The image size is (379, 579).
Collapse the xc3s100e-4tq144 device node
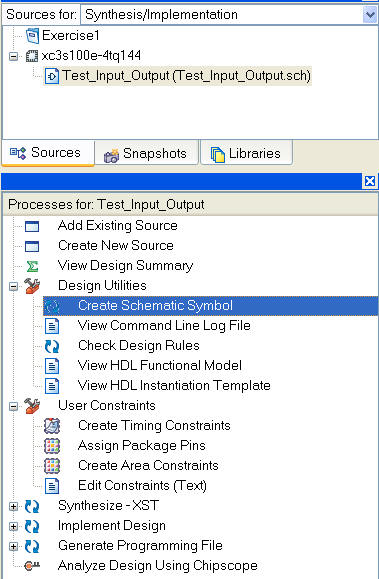click(x=13, y=56)
